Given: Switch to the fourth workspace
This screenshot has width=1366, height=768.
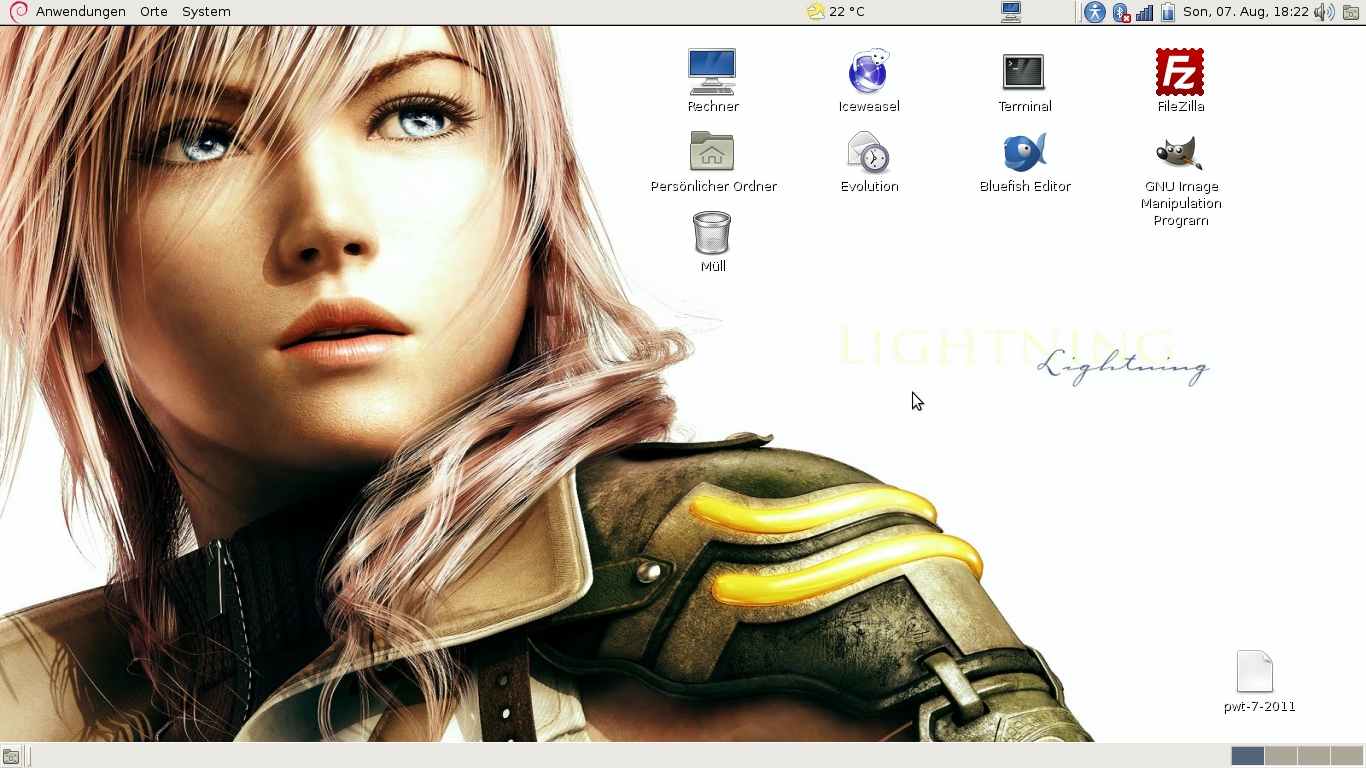Looking at the screenshot, I should pos(1347,756).
